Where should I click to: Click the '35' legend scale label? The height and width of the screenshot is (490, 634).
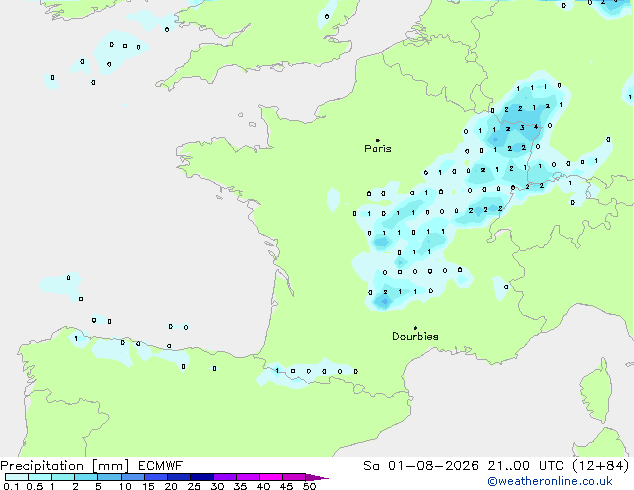[240, 486]
